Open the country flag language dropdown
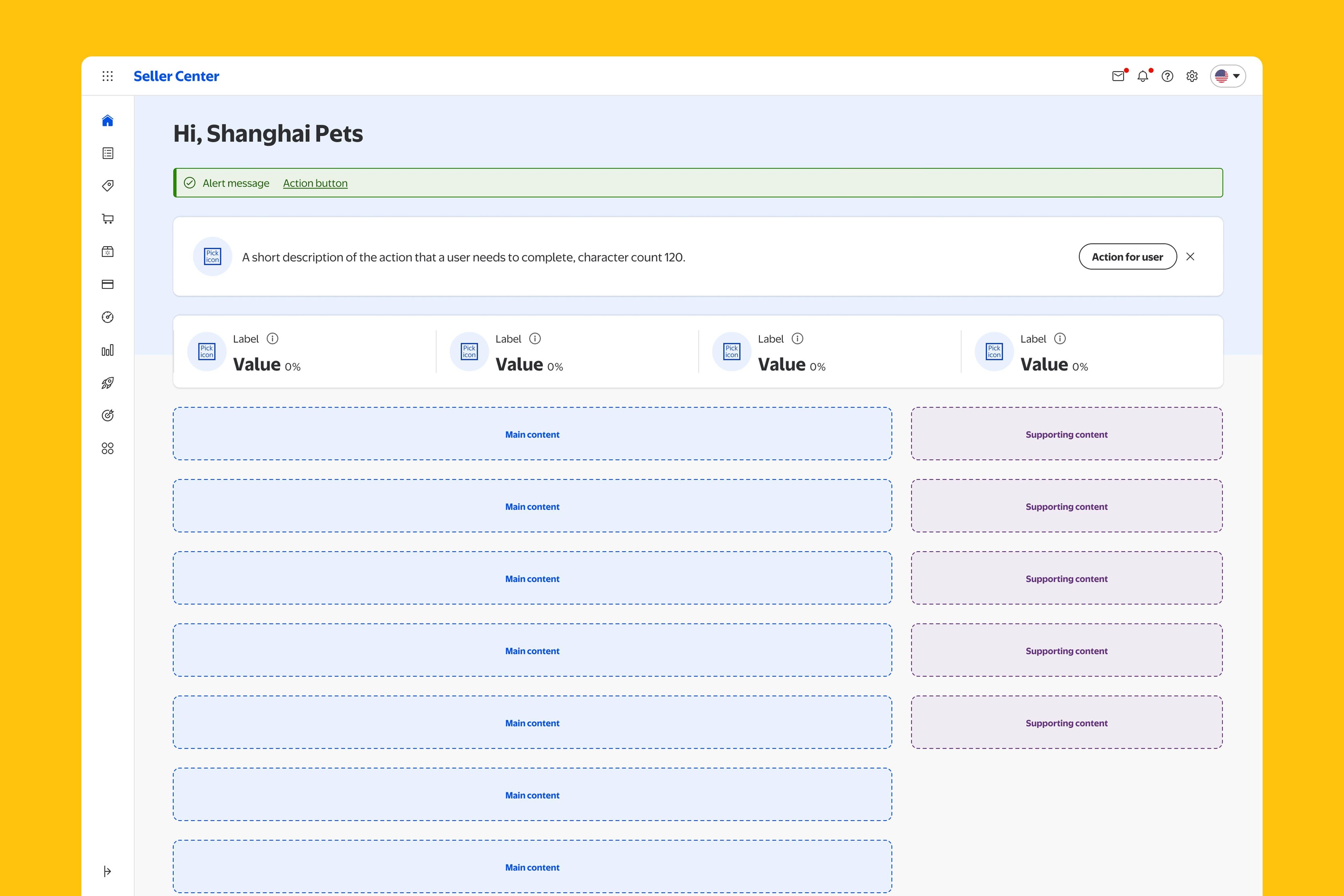Screen dimensions: 1344x896 1228,76
